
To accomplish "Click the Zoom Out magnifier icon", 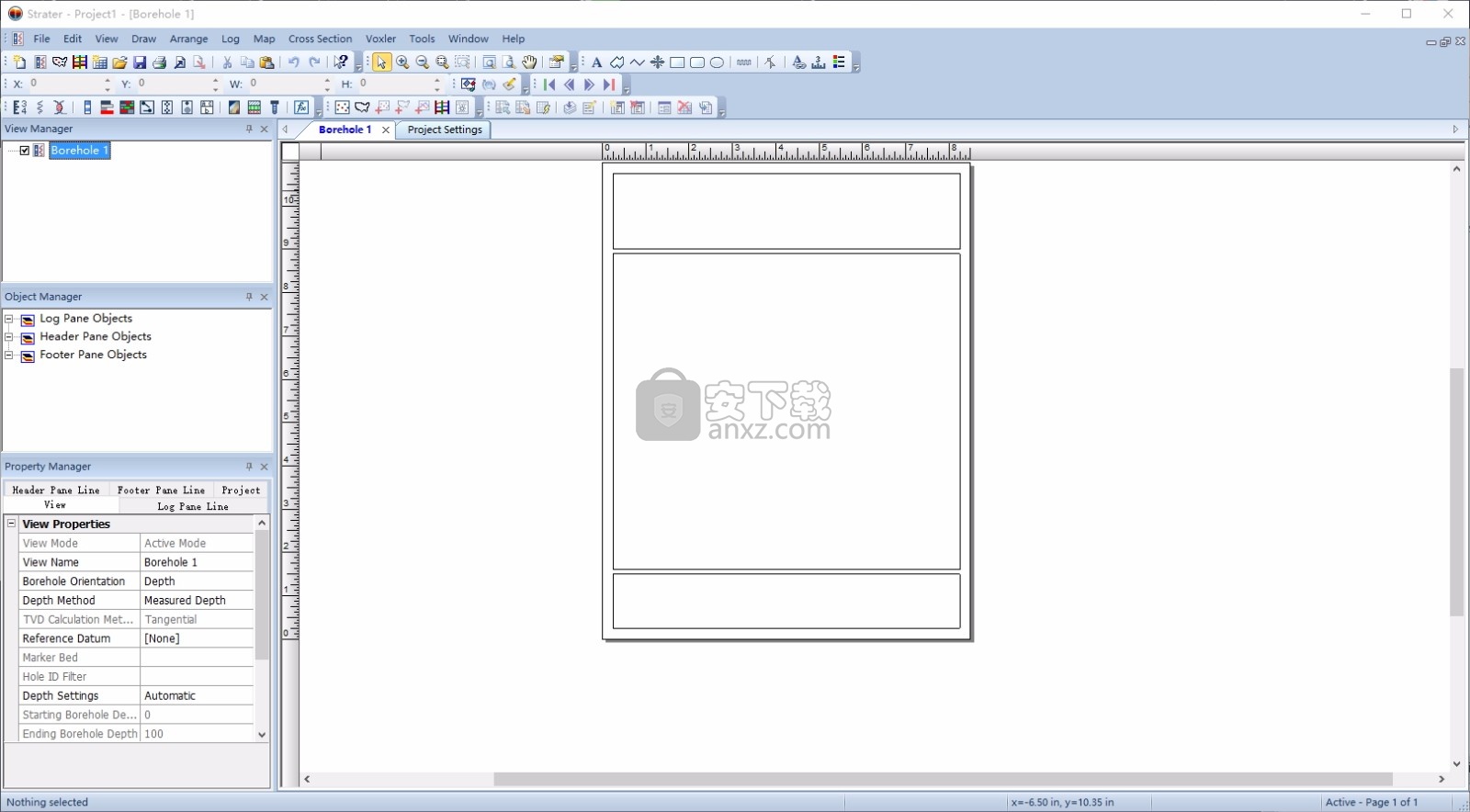I will 423,62.
